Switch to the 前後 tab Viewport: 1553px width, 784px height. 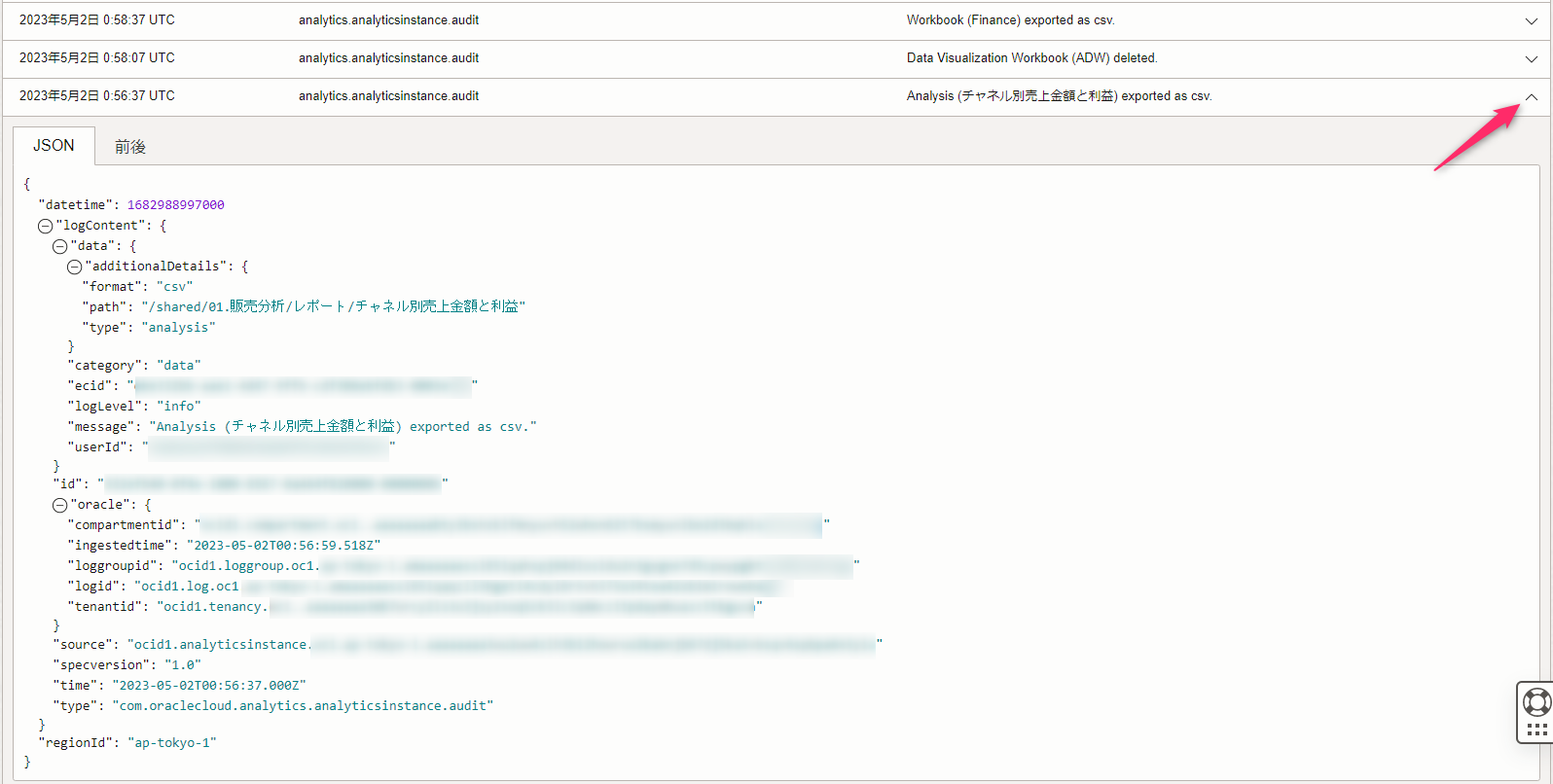click(130, 147)
